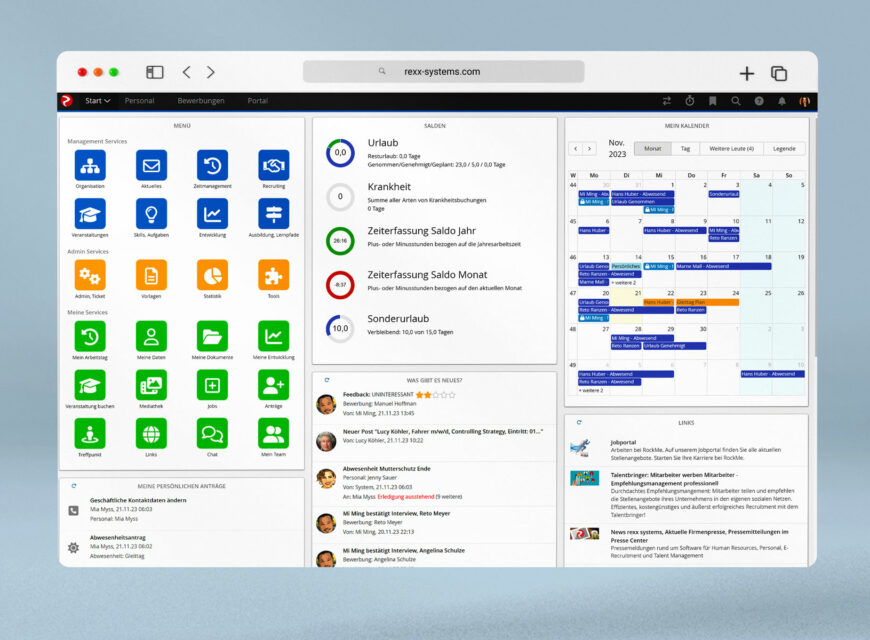870x640 pixels.
Task: Open the Mein Team tile
Action: (273, 433)
